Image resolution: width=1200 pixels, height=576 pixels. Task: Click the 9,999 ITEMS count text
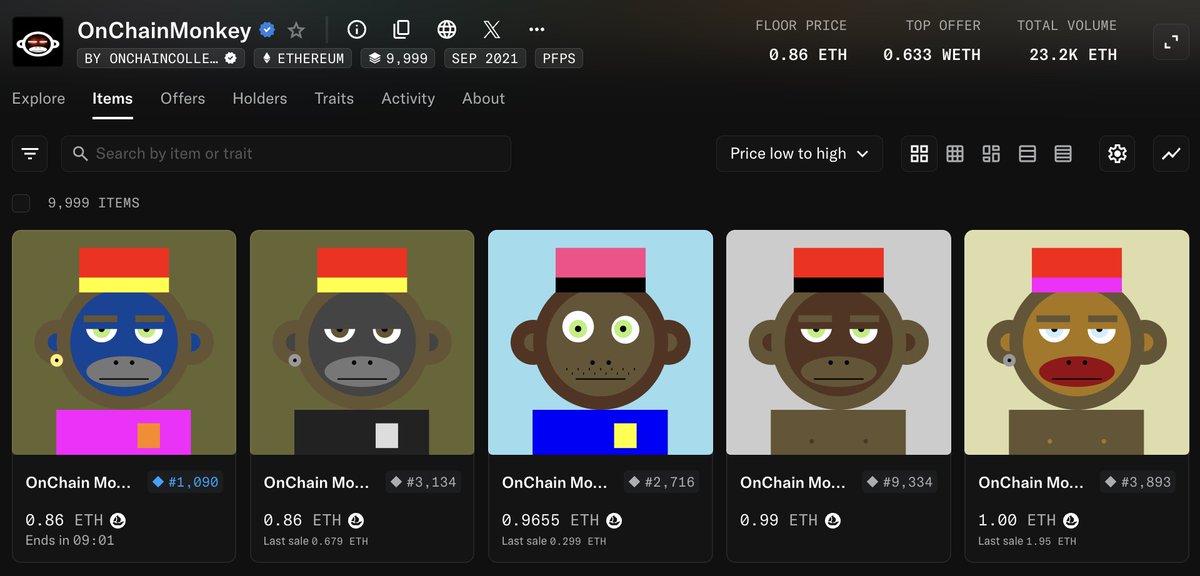tap(94, 203)
